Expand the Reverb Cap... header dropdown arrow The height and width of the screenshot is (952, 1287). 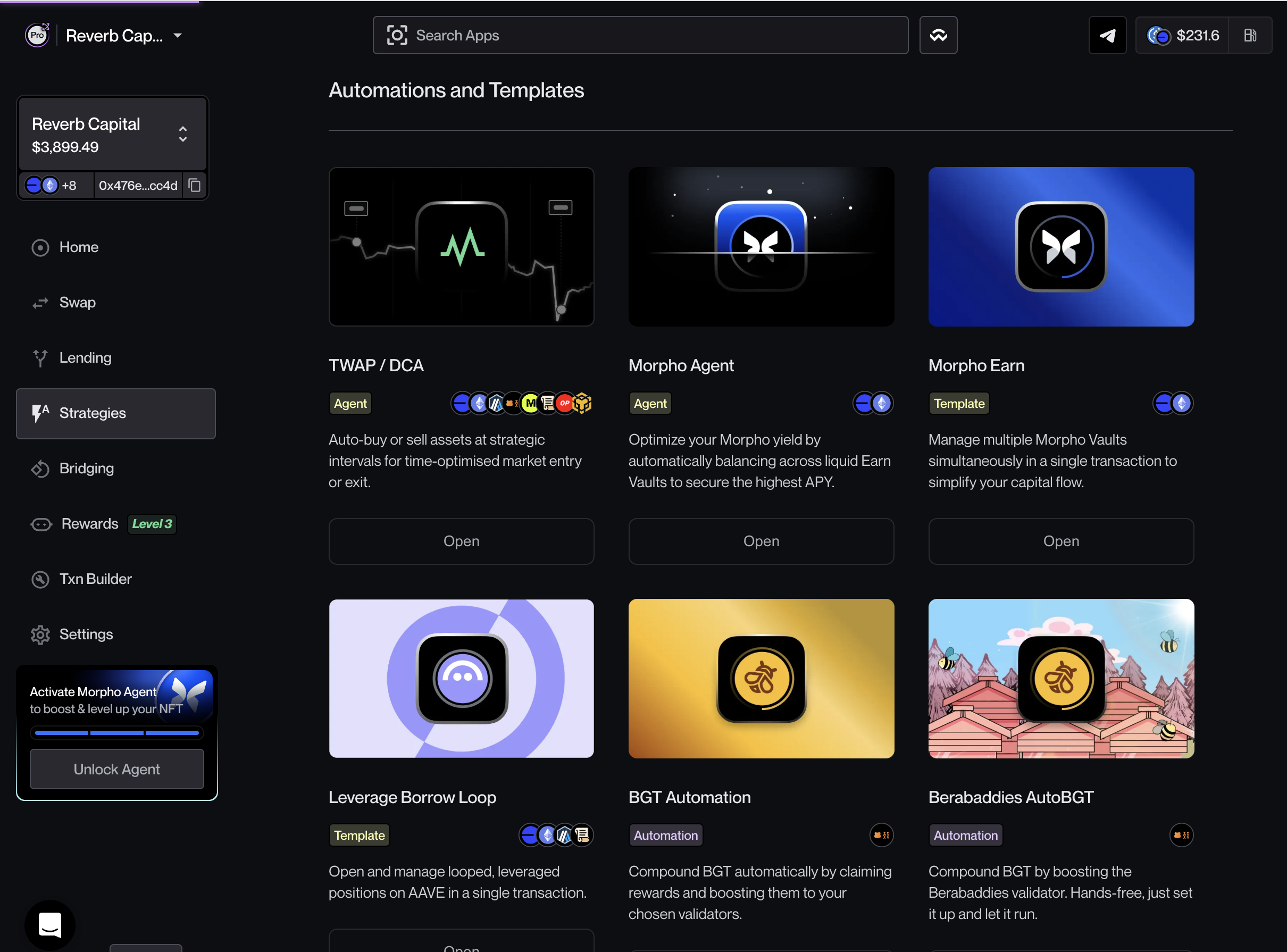tap(178, 36)
